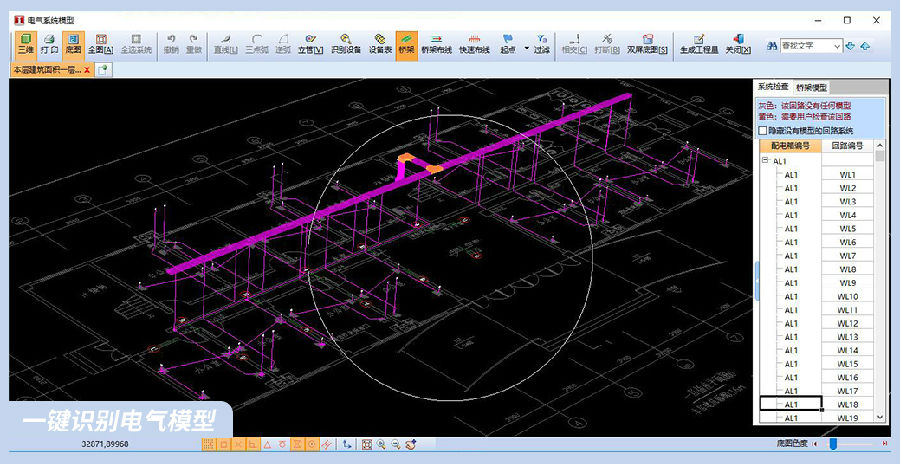The image size is (900, 464).
Task: Select the 识别设备 identify device tool
Action: (x=344, y=44)
